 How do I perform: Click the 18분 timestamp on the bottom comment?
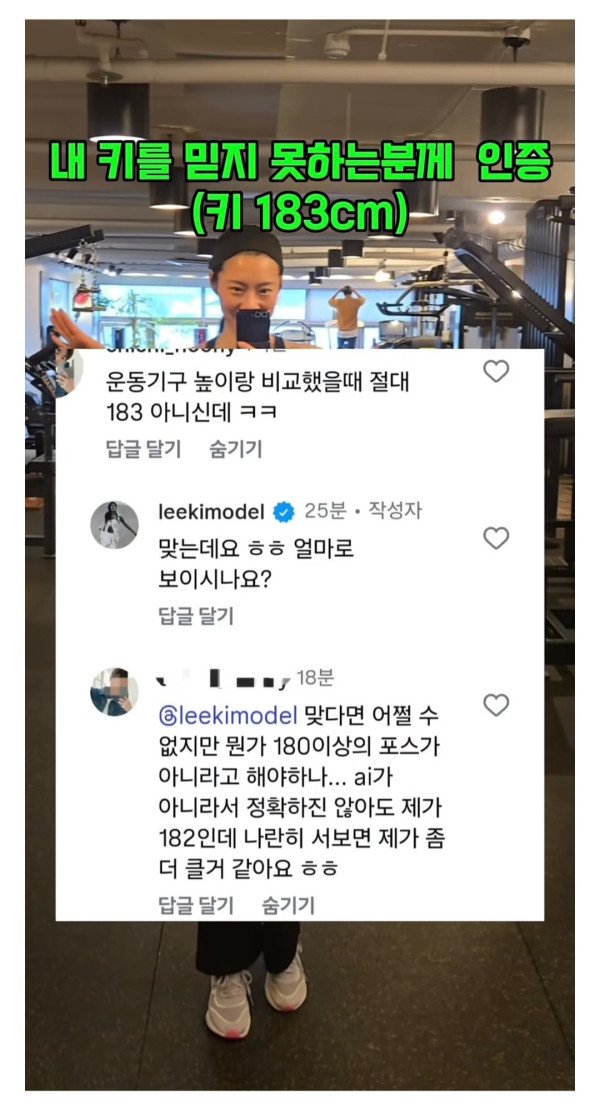[x=315, y=678]
